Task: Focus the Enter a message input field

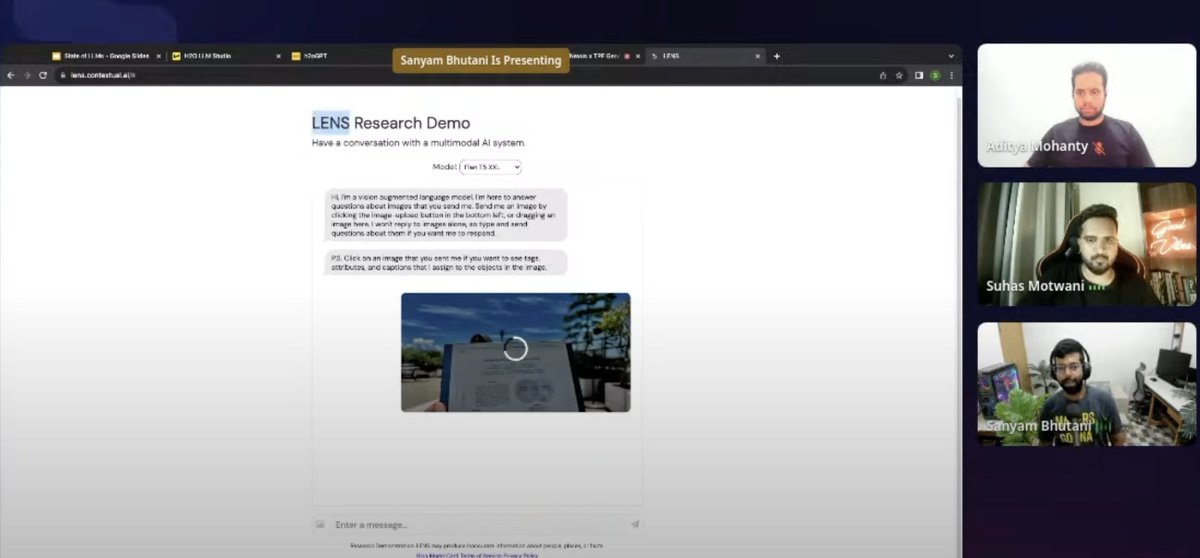Action: (x=478, y=524)
